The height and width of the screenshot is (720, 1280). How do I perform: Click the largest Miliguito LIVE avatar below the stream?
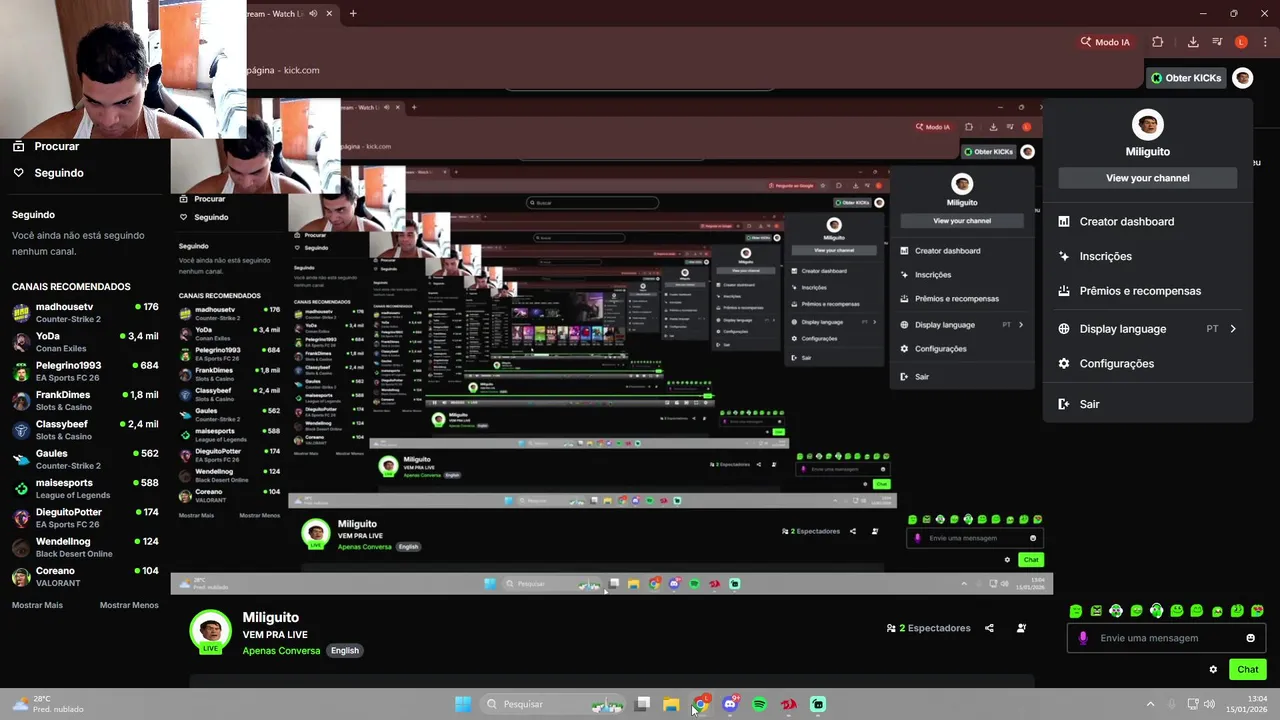point(210,632)
